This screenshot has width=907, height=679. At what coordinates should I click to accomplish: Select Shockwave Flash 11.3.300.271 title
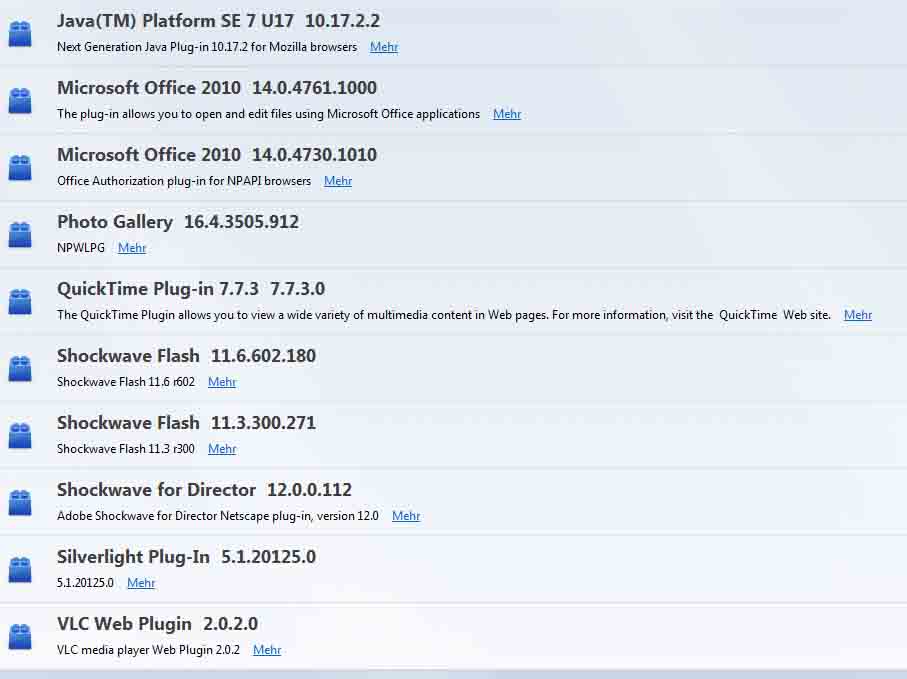186,423
